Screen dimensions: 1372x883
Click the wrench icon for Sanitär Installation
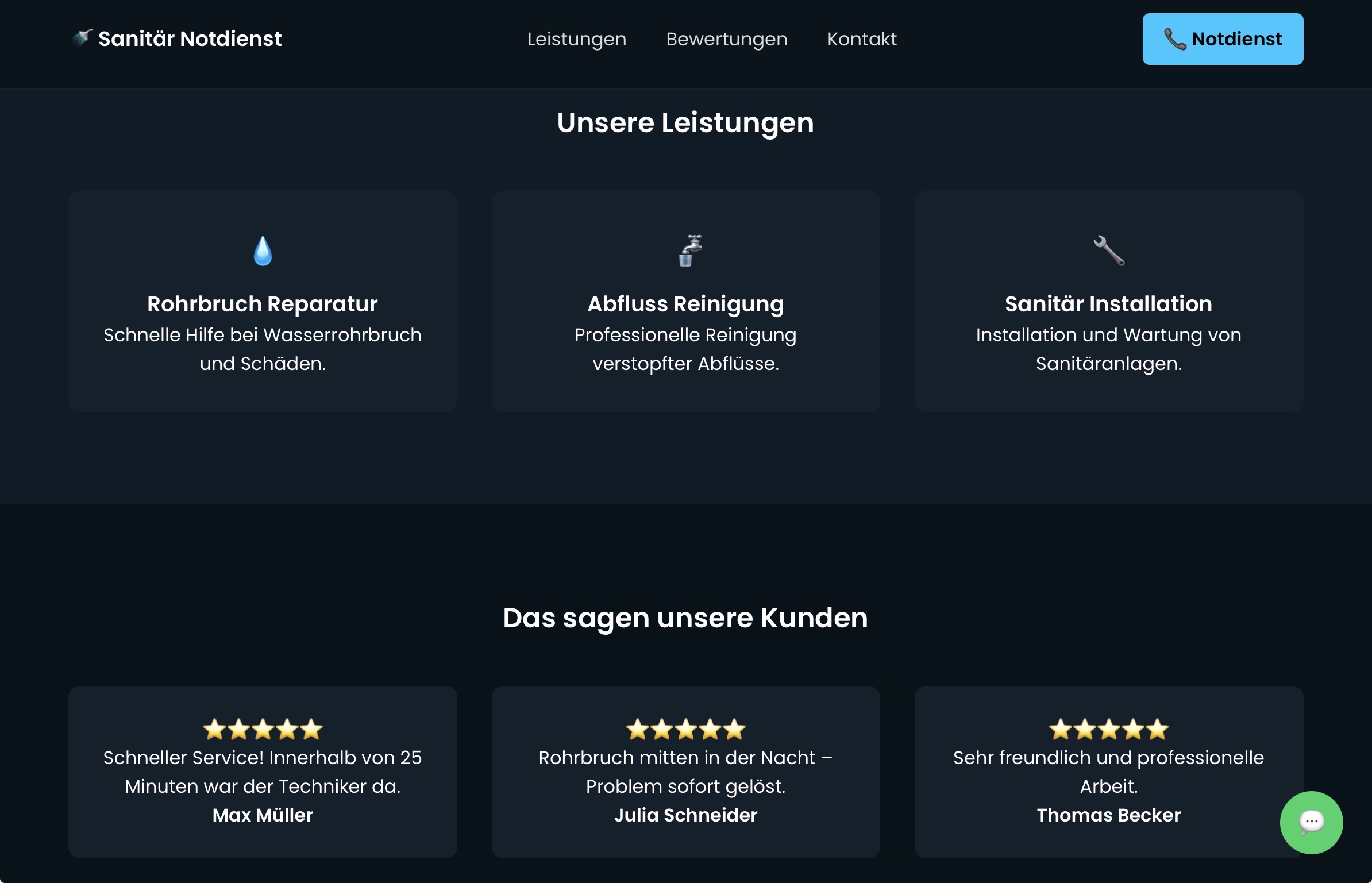point(1108,250)
